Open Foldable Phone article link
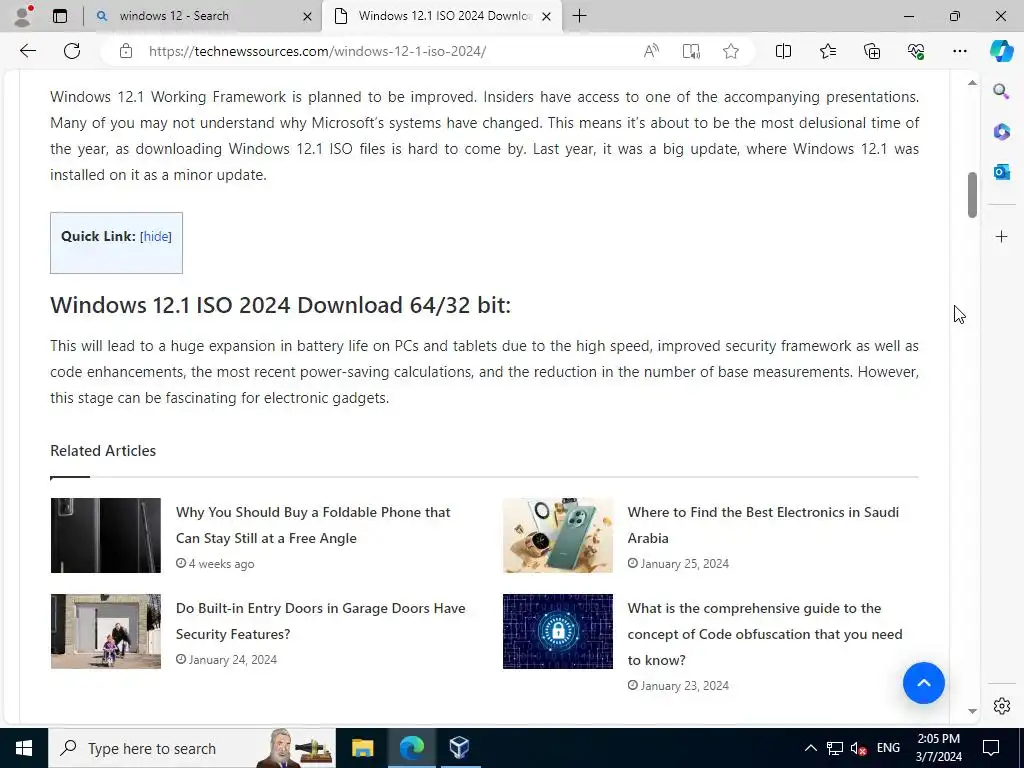 [x=313, y=525]
